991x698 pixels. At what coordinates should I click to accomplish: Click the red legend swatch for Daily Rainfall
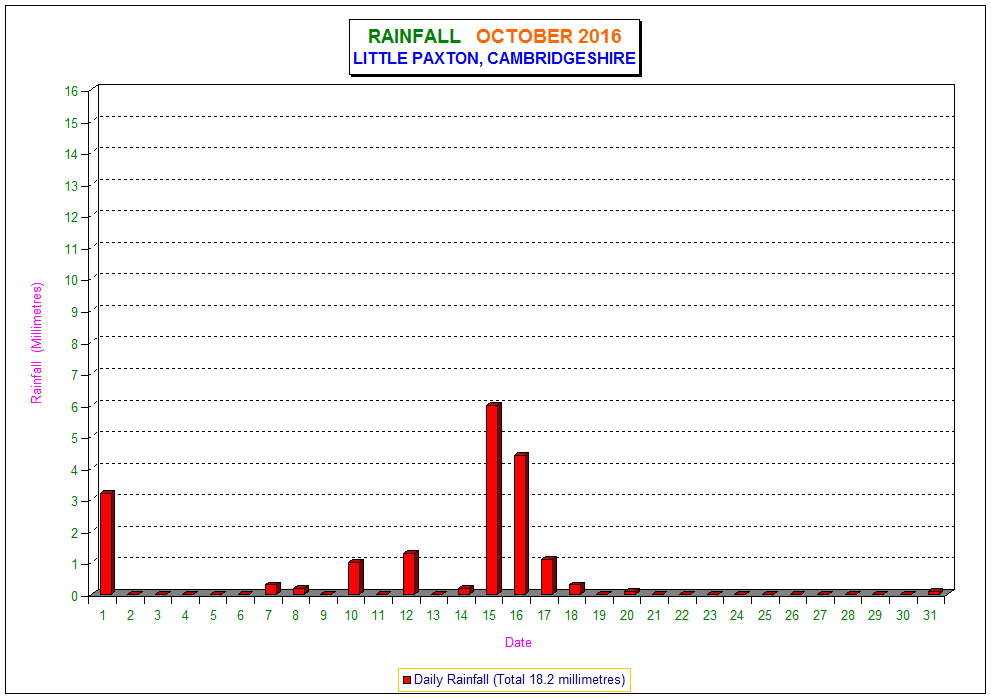(x=407, y=680)
